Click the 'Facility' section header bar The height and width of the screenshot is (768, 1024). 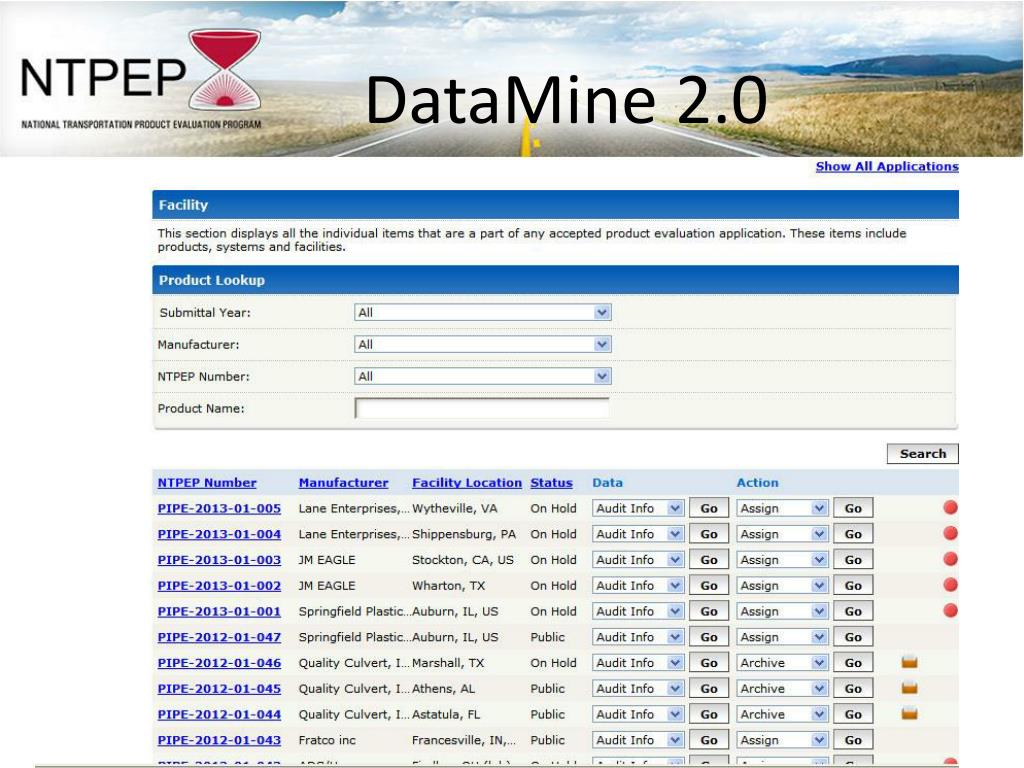point(555,204)
